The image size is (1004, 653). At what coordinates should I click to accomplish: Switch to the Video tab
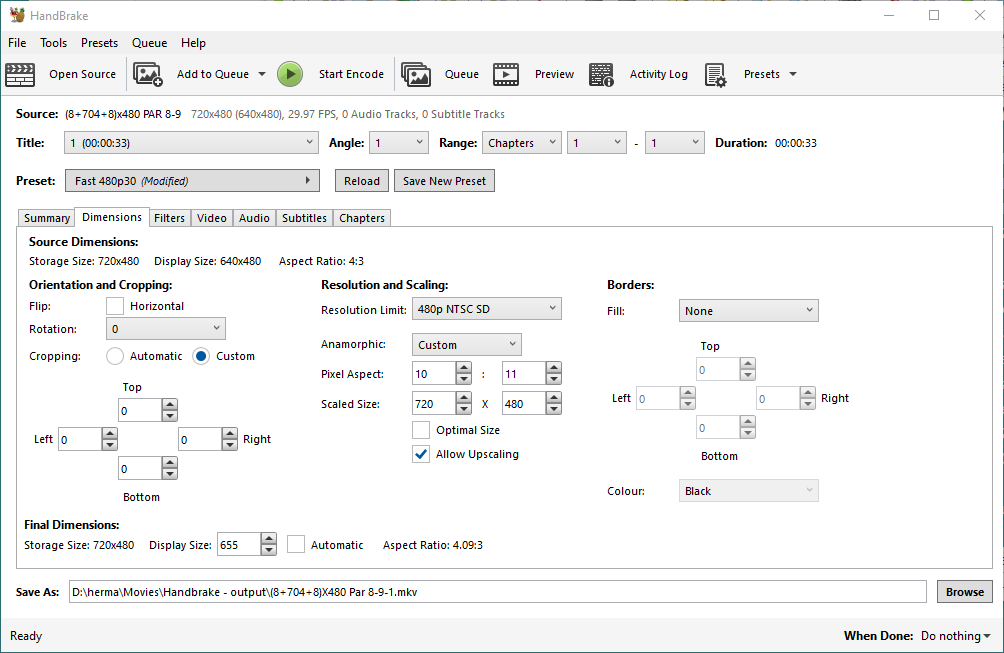(211, 218)
